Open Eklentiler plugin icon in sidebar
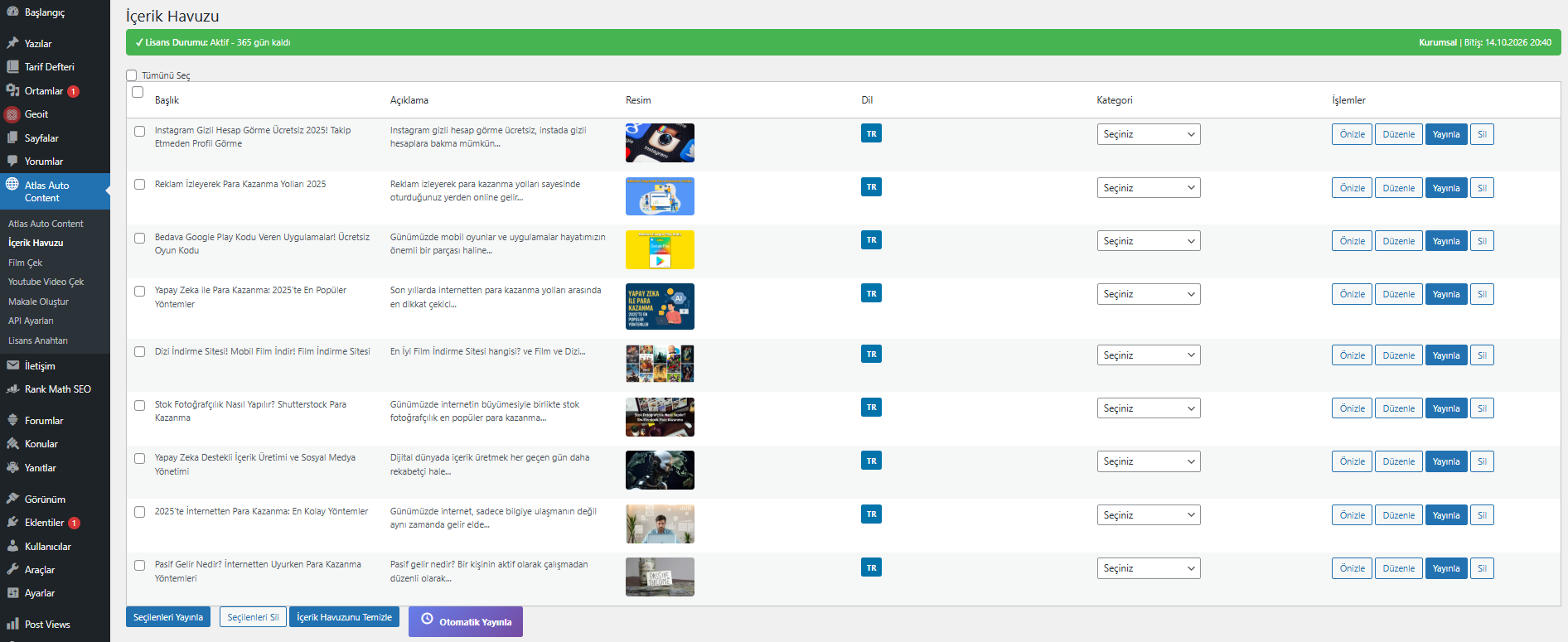 [12, 523]
